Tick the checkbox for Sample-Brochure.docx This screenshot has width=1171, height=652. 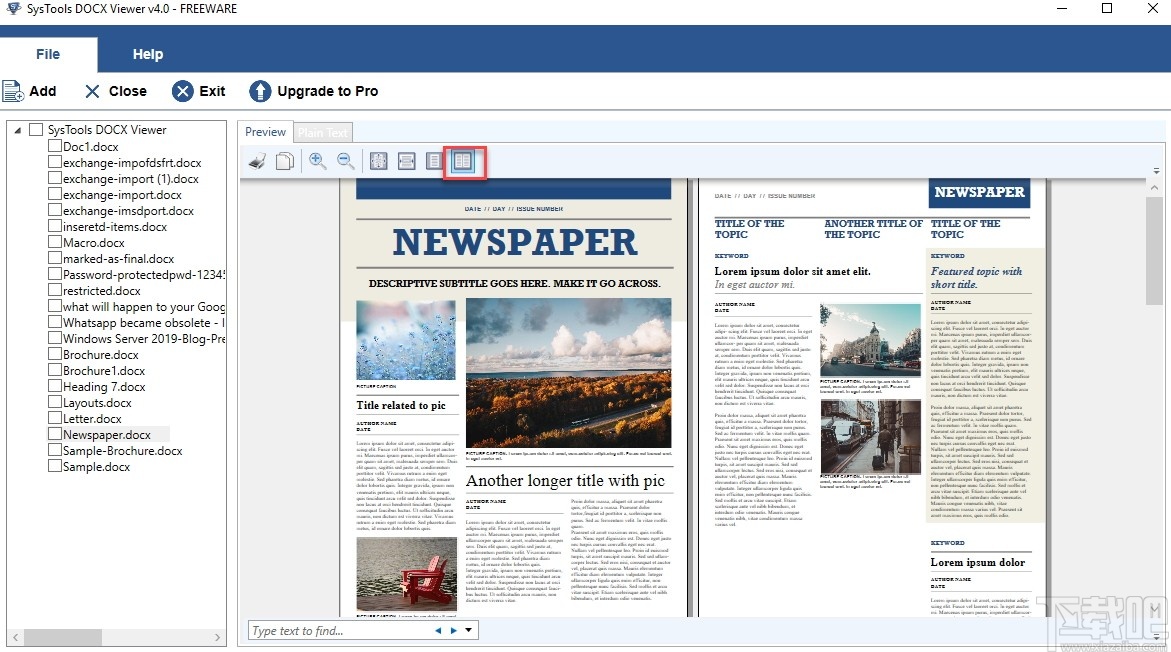pyautogui.click(x=53, y=450)
